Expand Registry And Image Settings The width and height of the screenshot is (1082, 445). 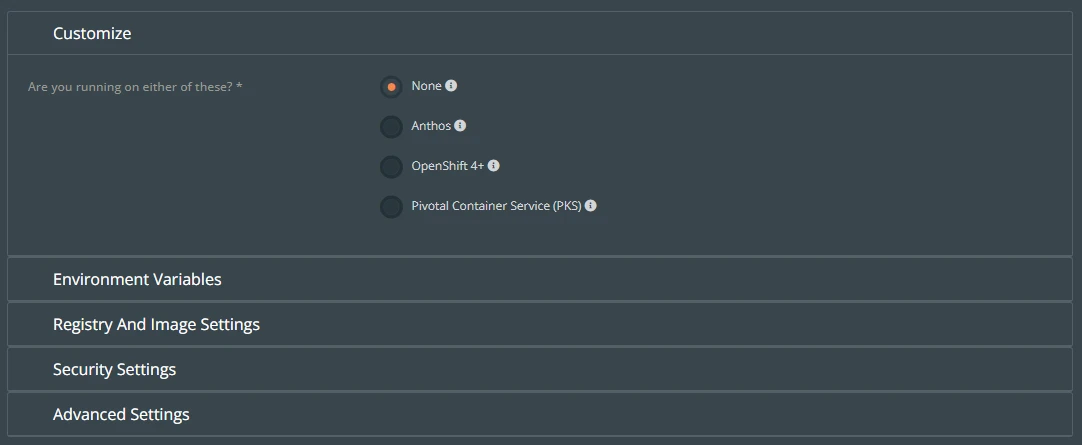pos(540,324)
